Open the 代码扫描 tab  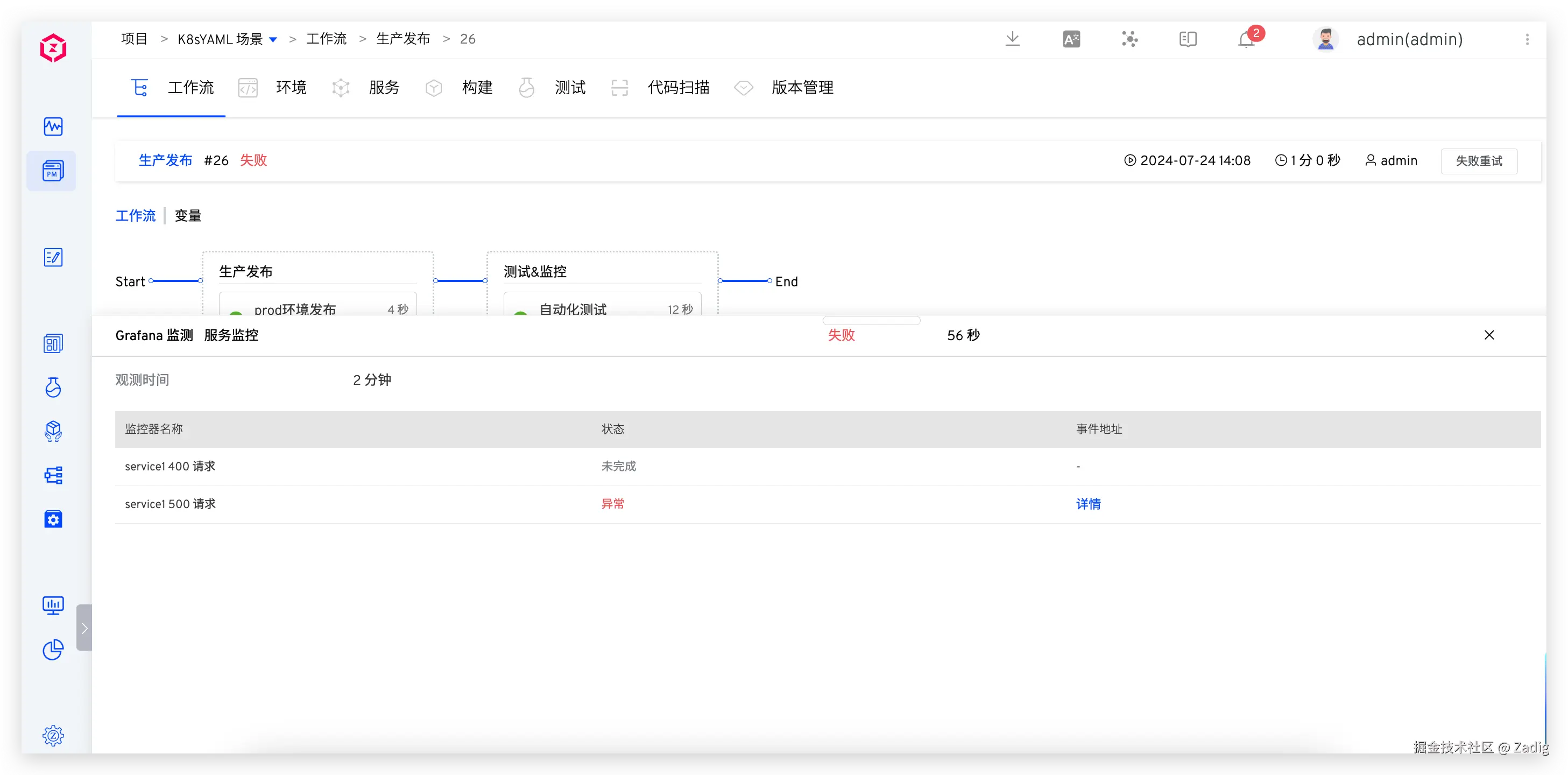click(x=678, y=88)
